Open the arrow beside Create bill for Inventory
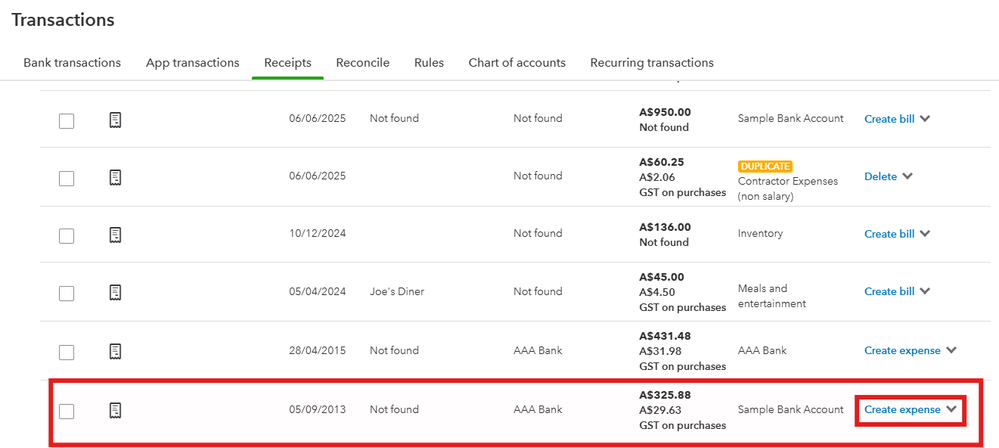This screenshot has height=448, width=999. point(925,234)
